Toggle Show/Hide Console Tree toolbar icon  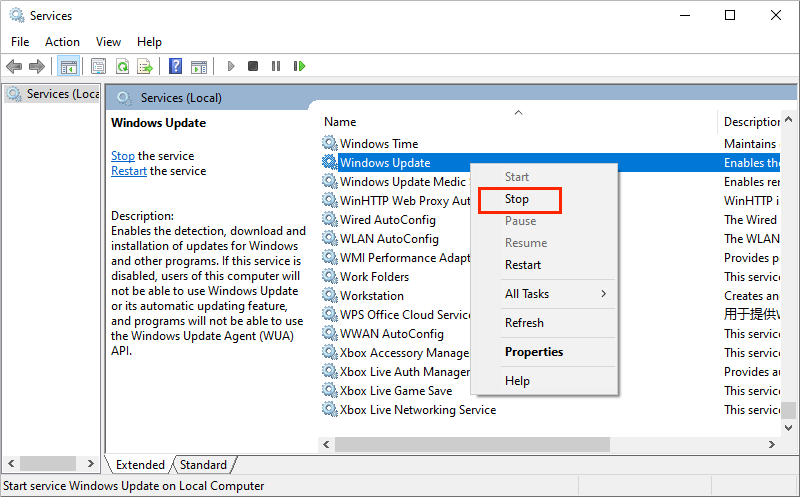(68, 66)
